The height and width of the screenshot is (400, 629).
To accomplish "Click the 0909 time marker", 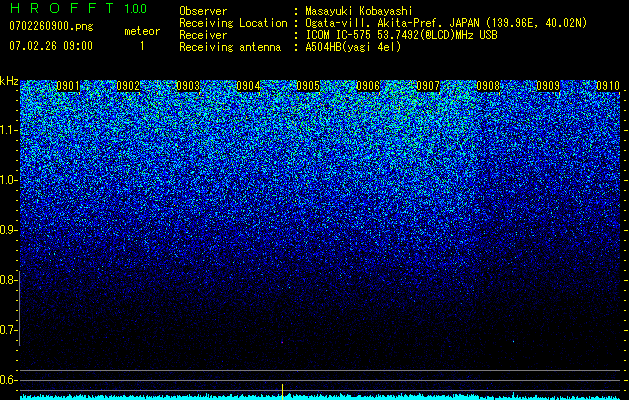I will click(x=548, y=86).
